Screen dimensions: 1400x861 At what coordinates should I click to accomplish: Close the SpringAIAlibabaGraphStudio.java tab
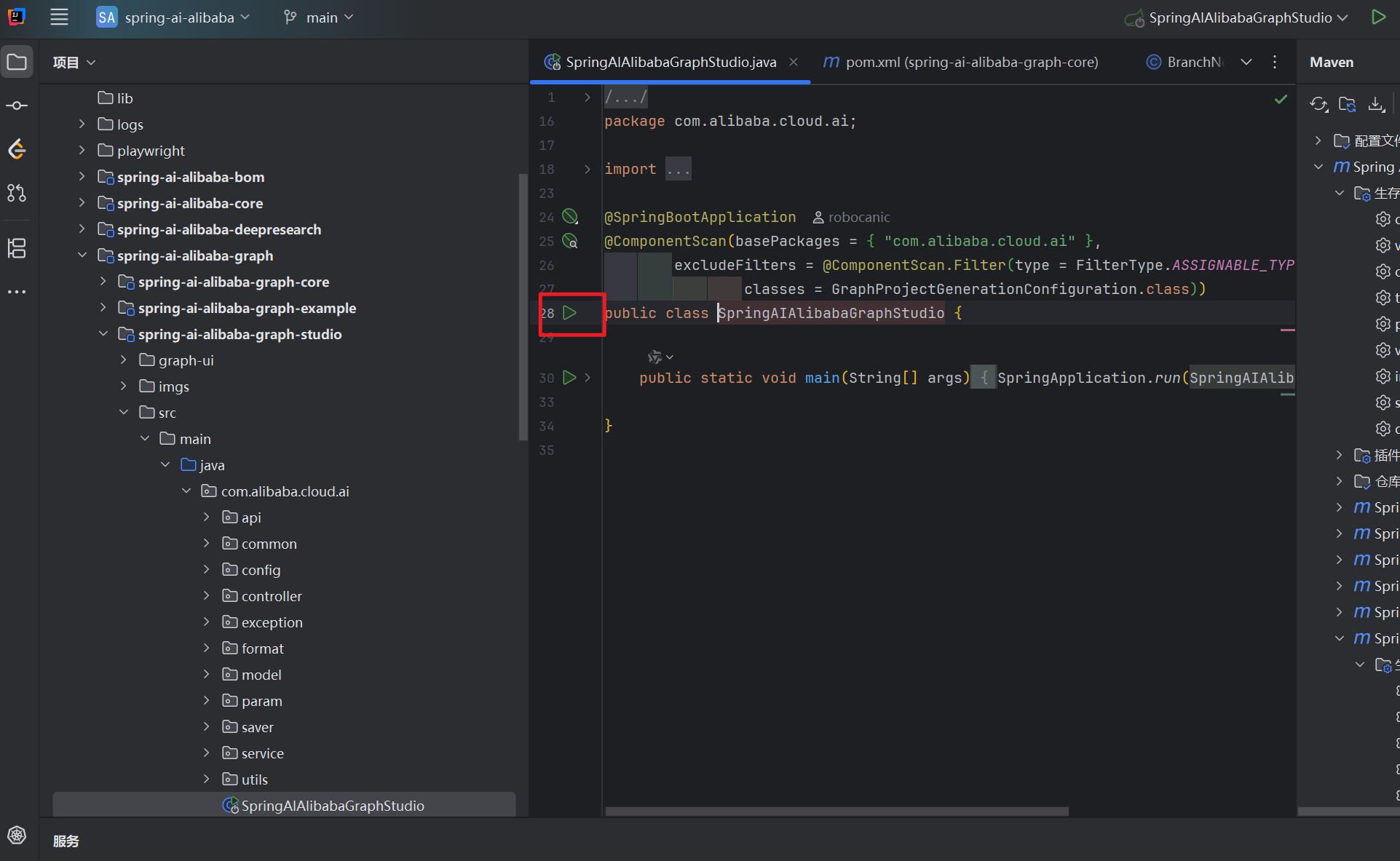pyautogui.click(x=794, y=63)
